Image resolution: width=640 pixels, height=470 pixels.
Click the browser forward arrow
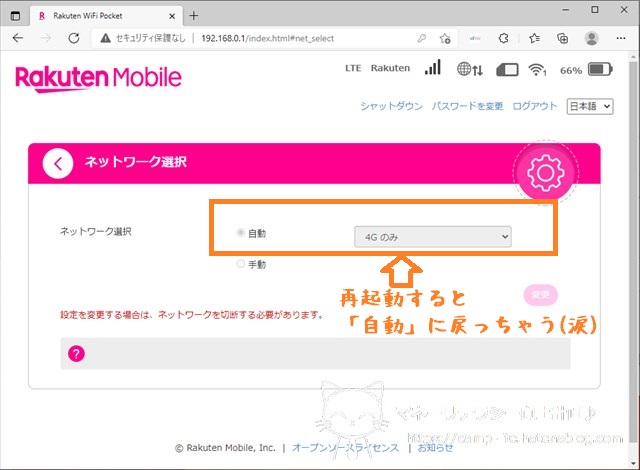click(x=46, y=38)
